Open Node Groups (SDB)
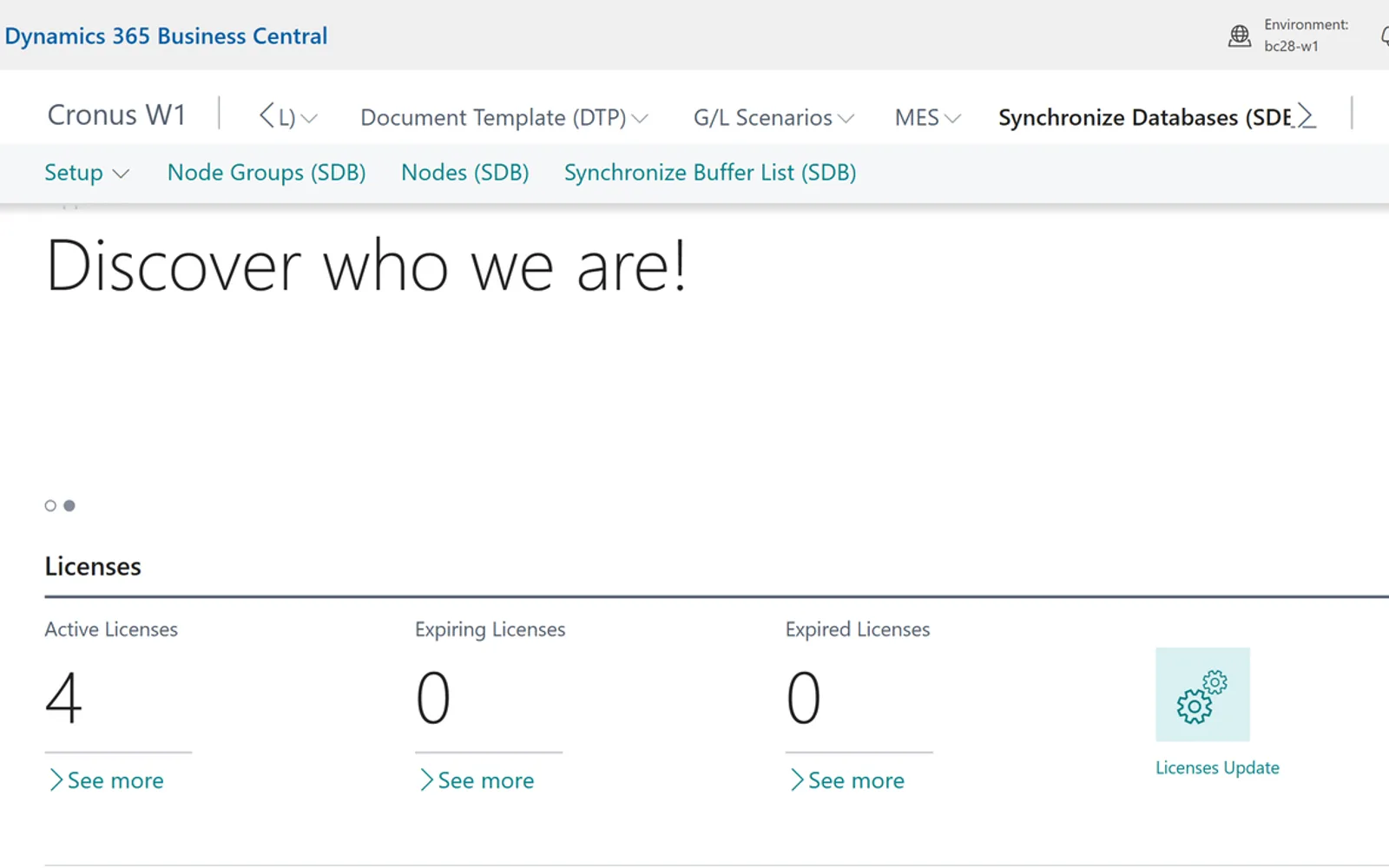The height and width of the screenshot is (868, 1389). (x=267, y=173)
